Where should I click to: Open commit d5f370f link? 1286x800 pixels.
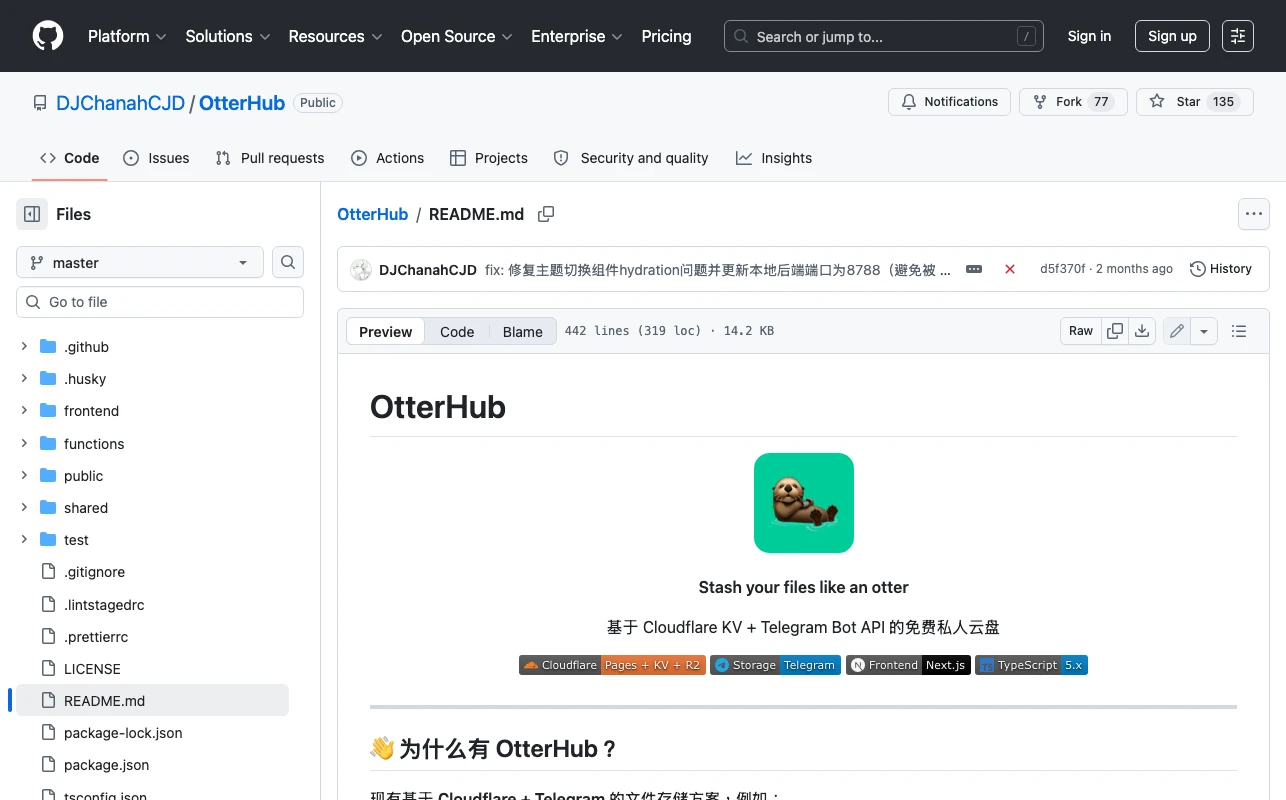1062,269
